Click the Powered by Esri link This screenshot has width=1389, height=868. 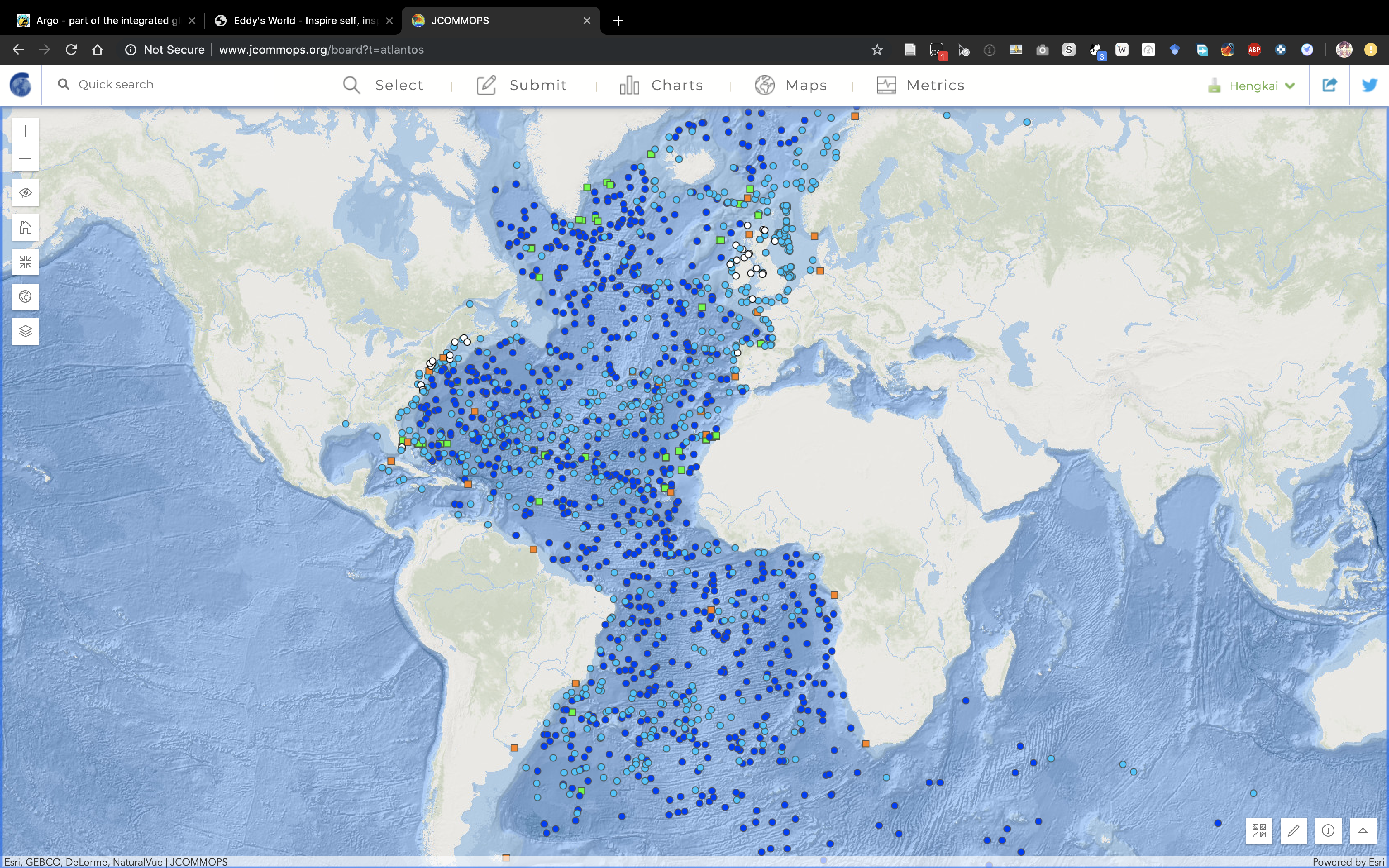point(1349,862)
